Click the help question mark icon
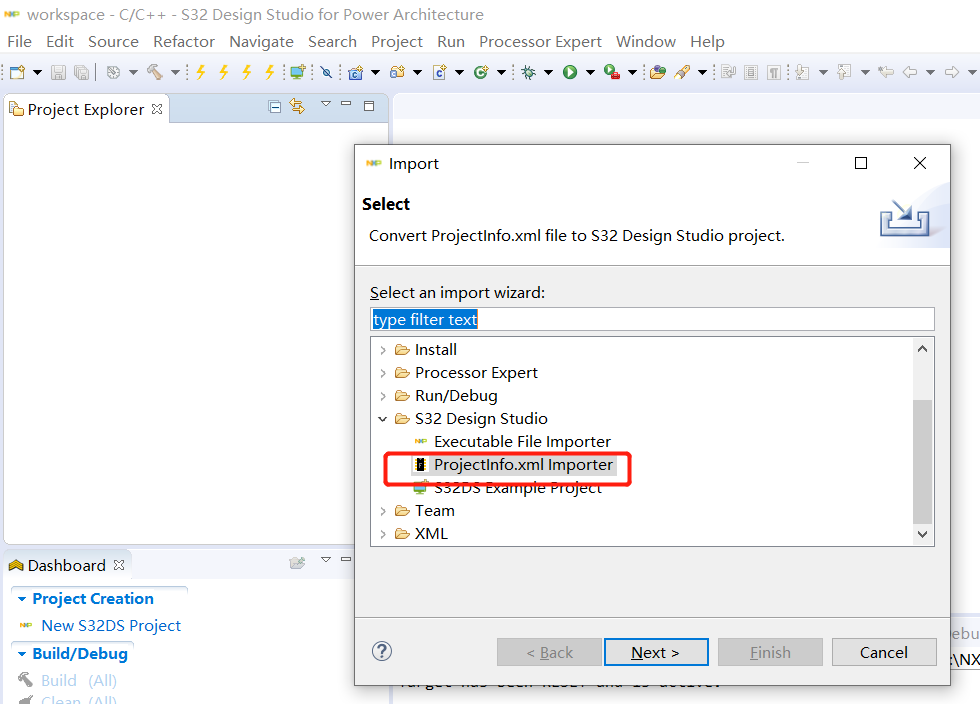Screen dimensions: 980x704 click(x=382, y=651)
